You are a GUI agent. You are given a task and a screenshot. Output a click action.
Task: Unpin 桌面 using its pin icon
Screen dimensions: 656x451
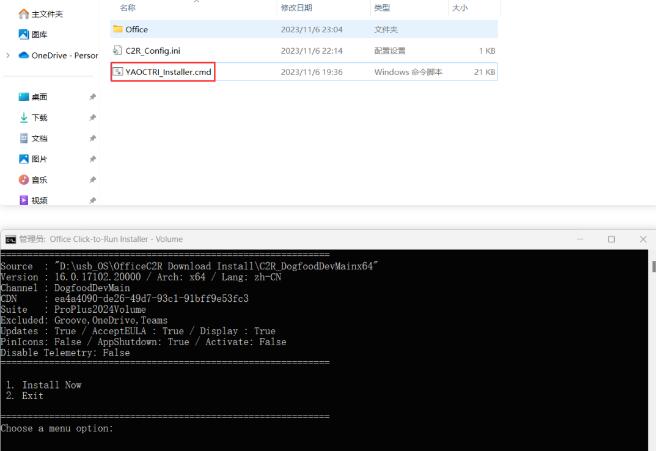coord(92,97)
